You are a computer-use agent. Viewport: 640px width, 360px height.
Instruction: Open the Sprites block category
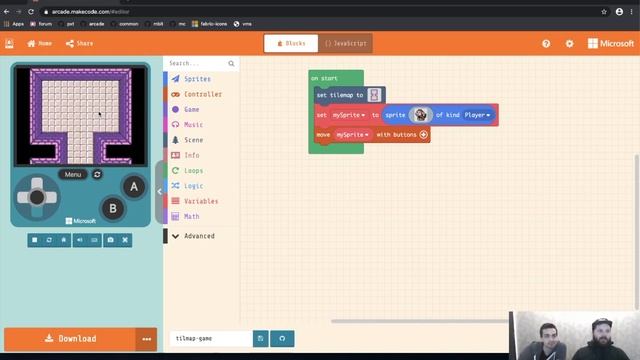point(201,79)
